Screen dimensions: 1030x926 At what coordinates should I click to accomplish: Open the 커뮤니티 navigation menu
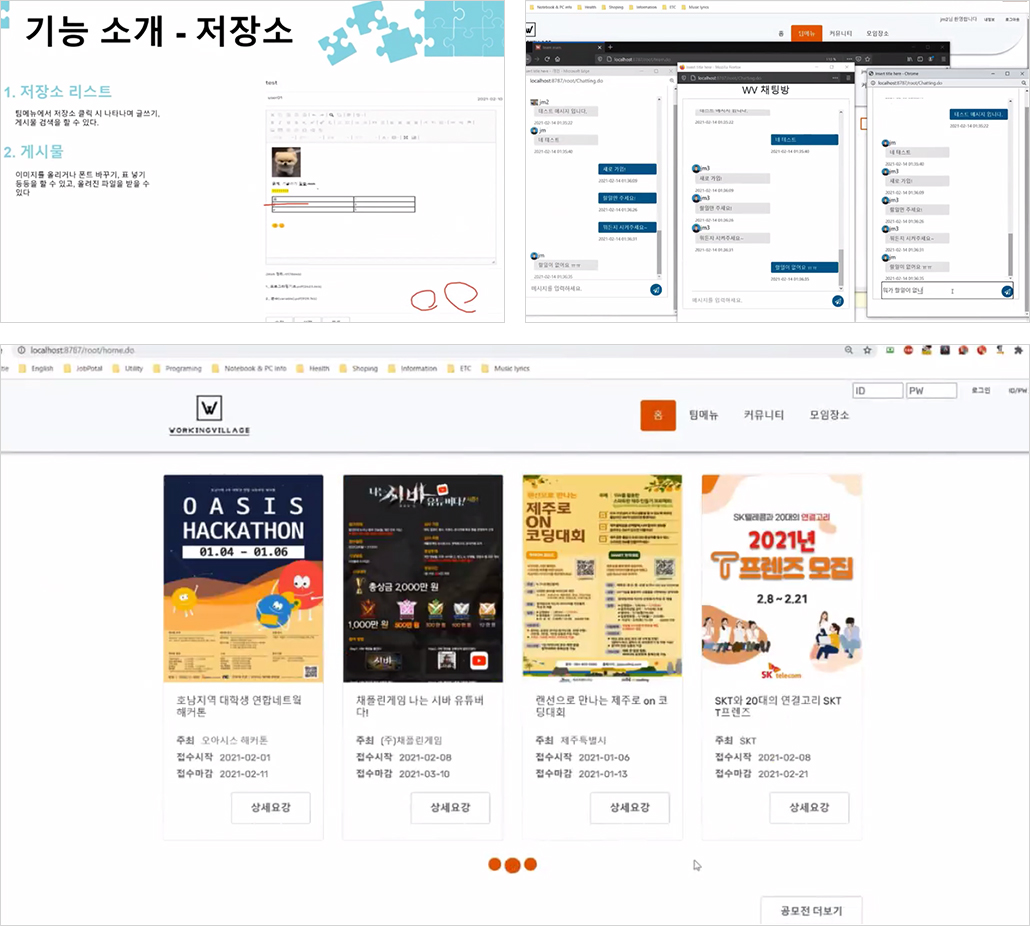click(x=763, y=415)
